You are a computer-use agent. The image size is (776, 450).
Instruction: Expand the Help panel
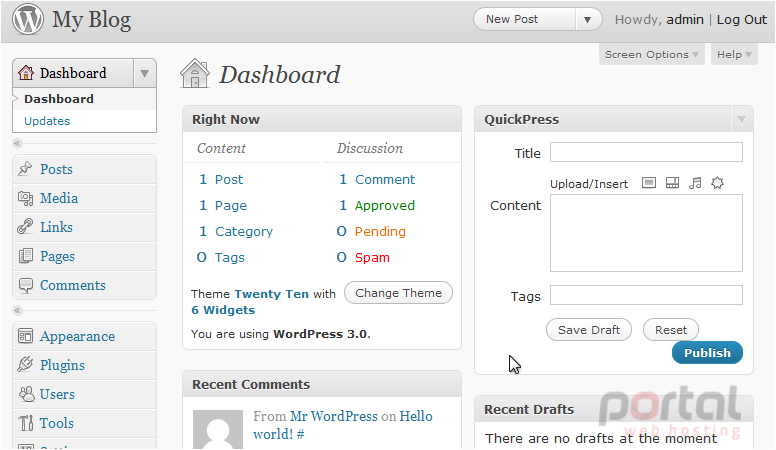click(734, 54)
